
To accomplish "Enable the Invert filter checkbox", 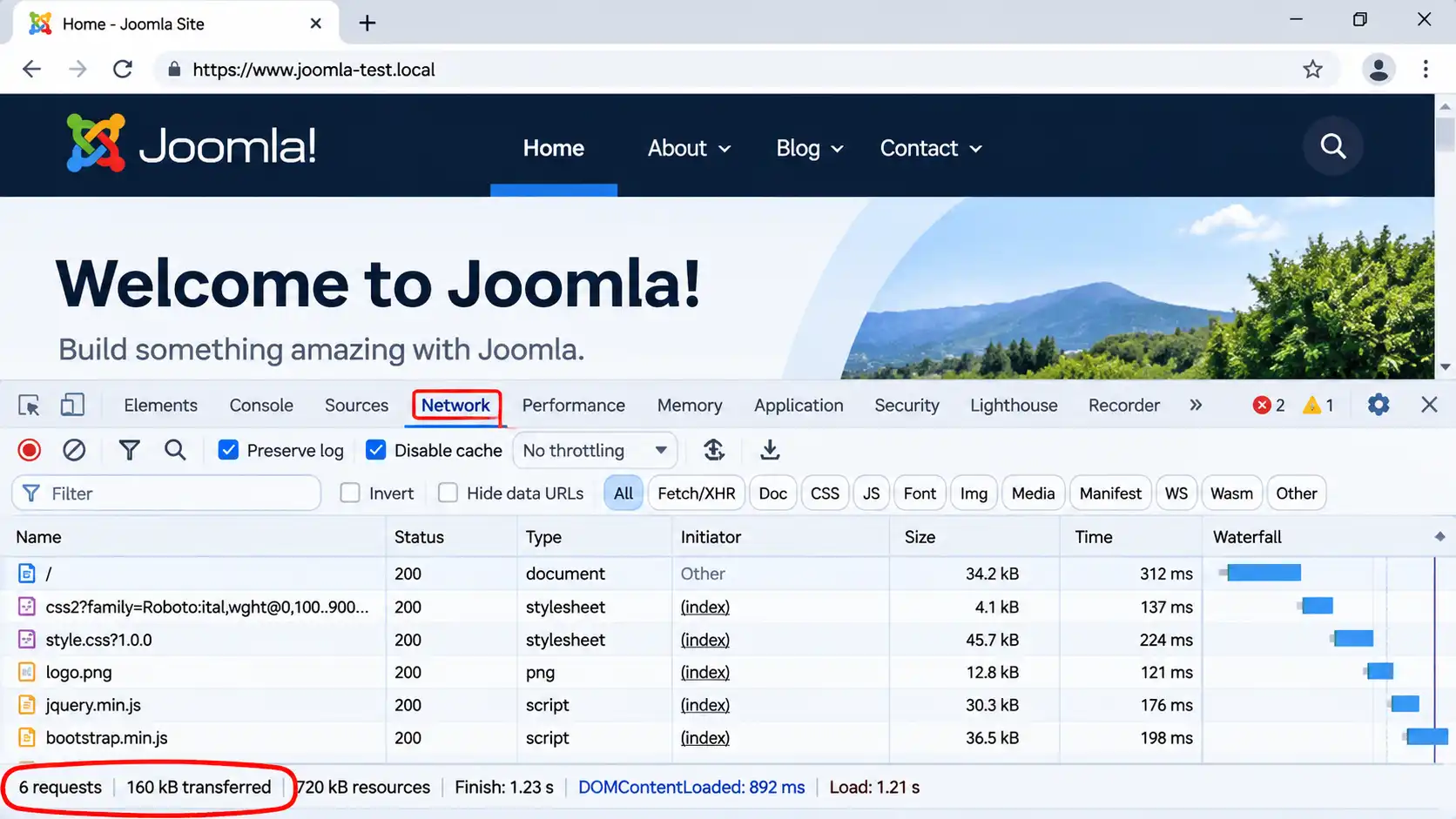I will pyautogui.click(x=350, y=493).
